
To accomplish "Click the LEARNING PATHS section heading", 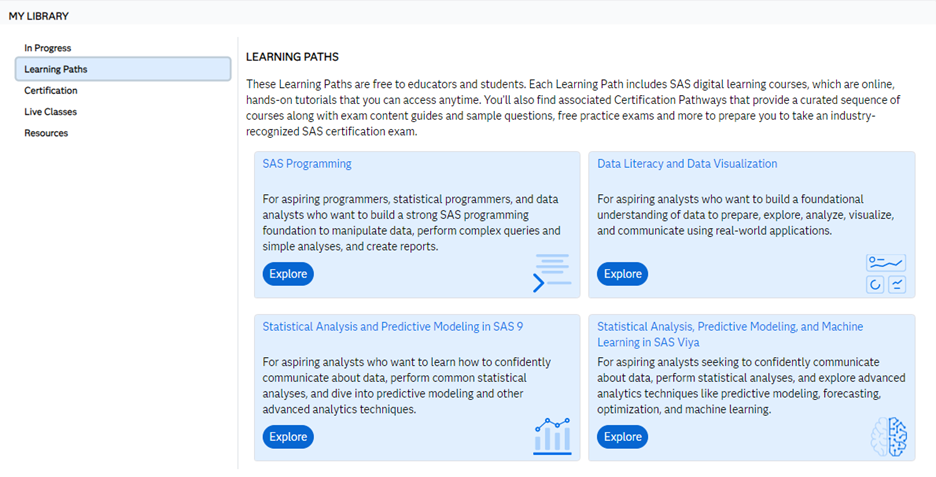I will click(x=292, y=57).
